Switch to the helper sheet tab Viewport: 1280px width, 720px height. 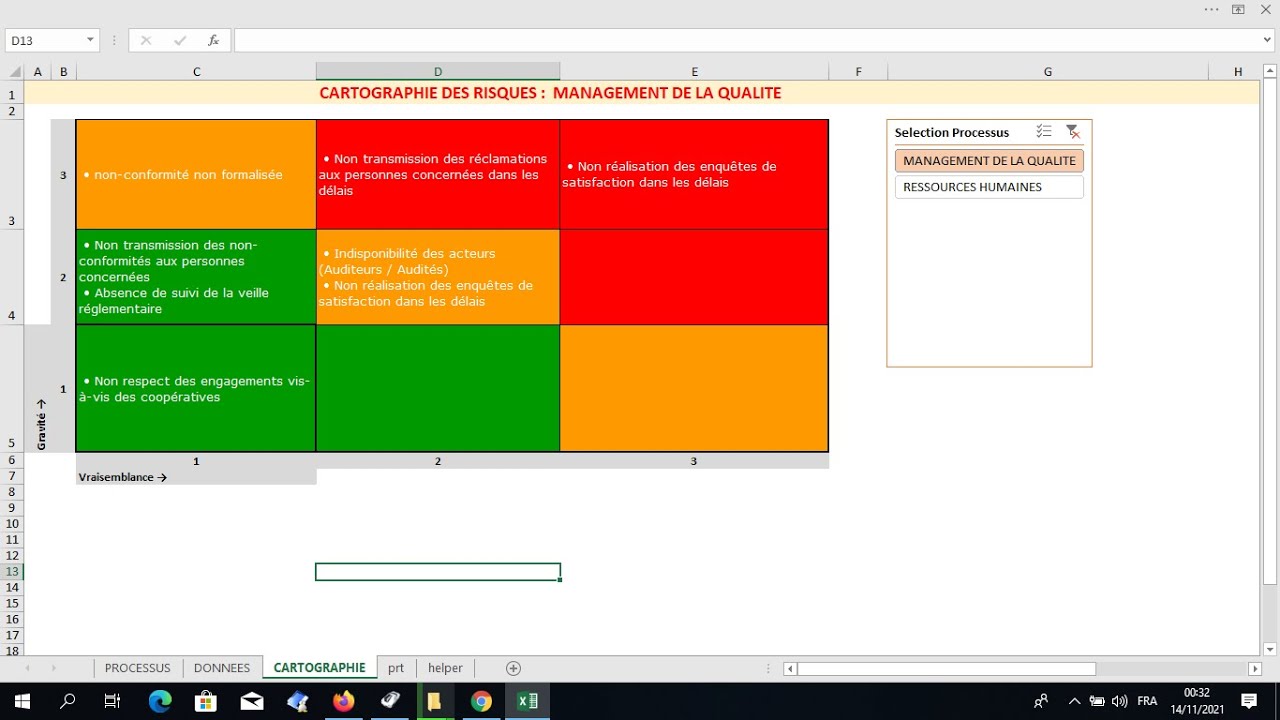tap(445, 668)
